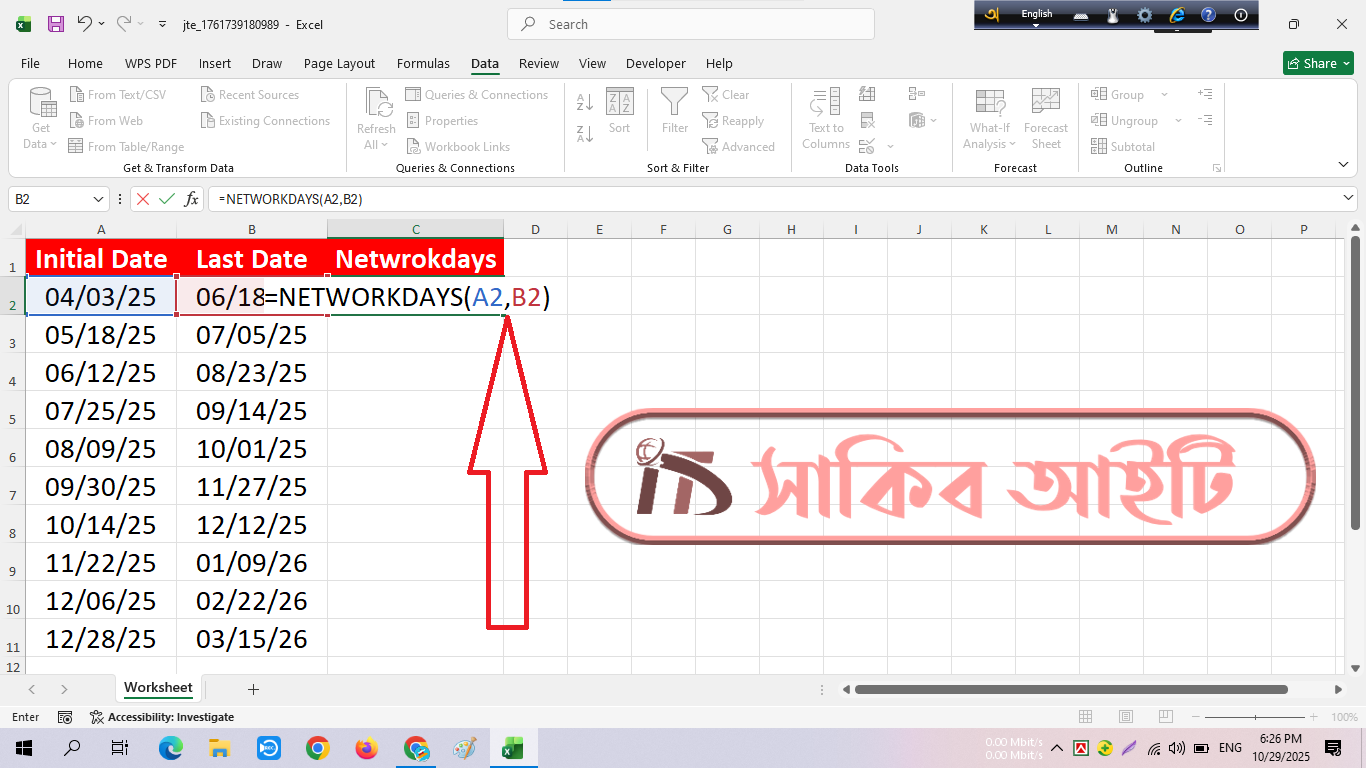Image resolution: width=1366 pixels, height=768 pixels.
Task: Open the File menu
Action: tap(30, 63)
